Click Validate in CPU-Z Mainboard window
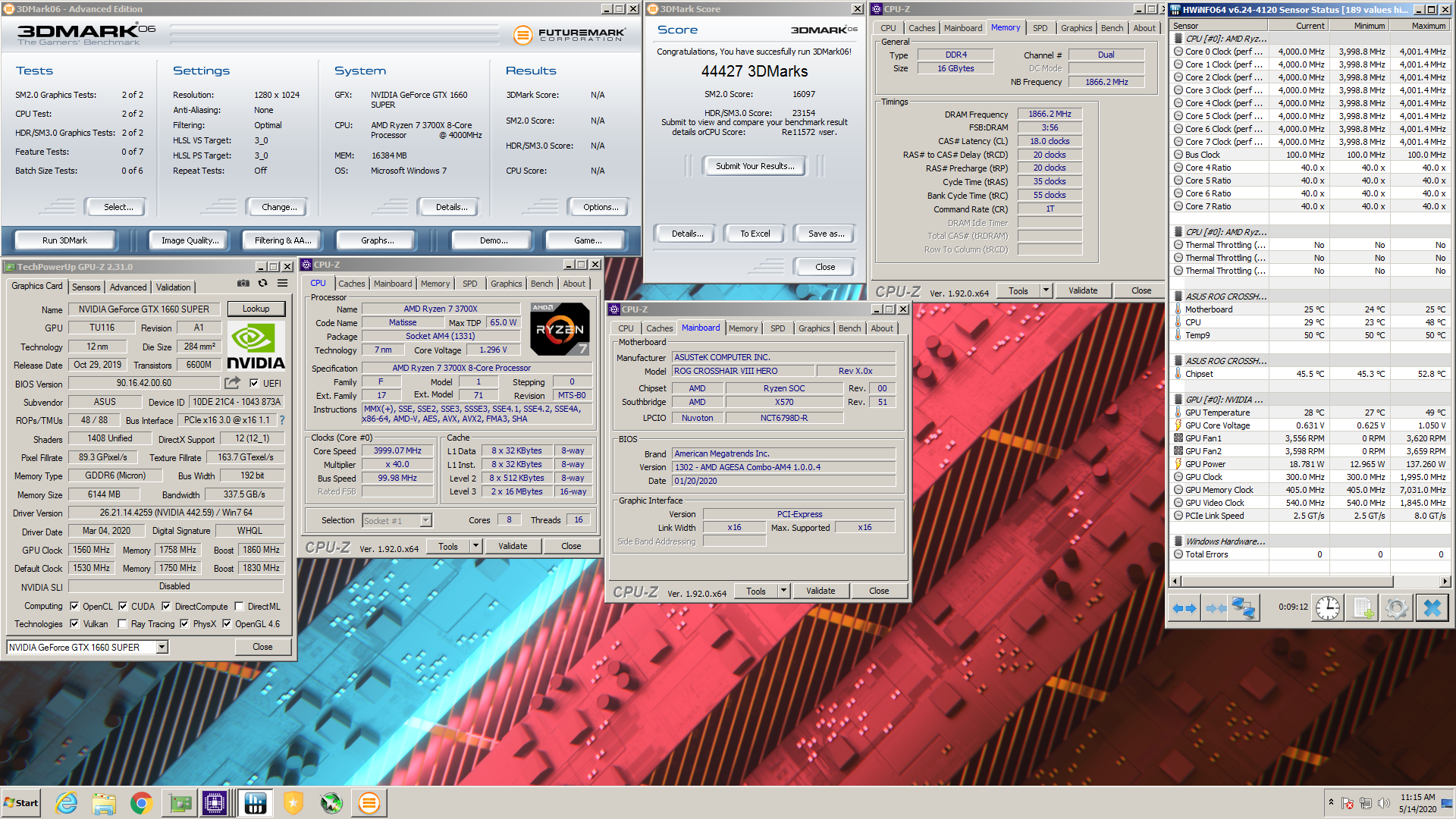Image resolution: width=1456 pixels, height=819 pixels. (x=821, y=591)
